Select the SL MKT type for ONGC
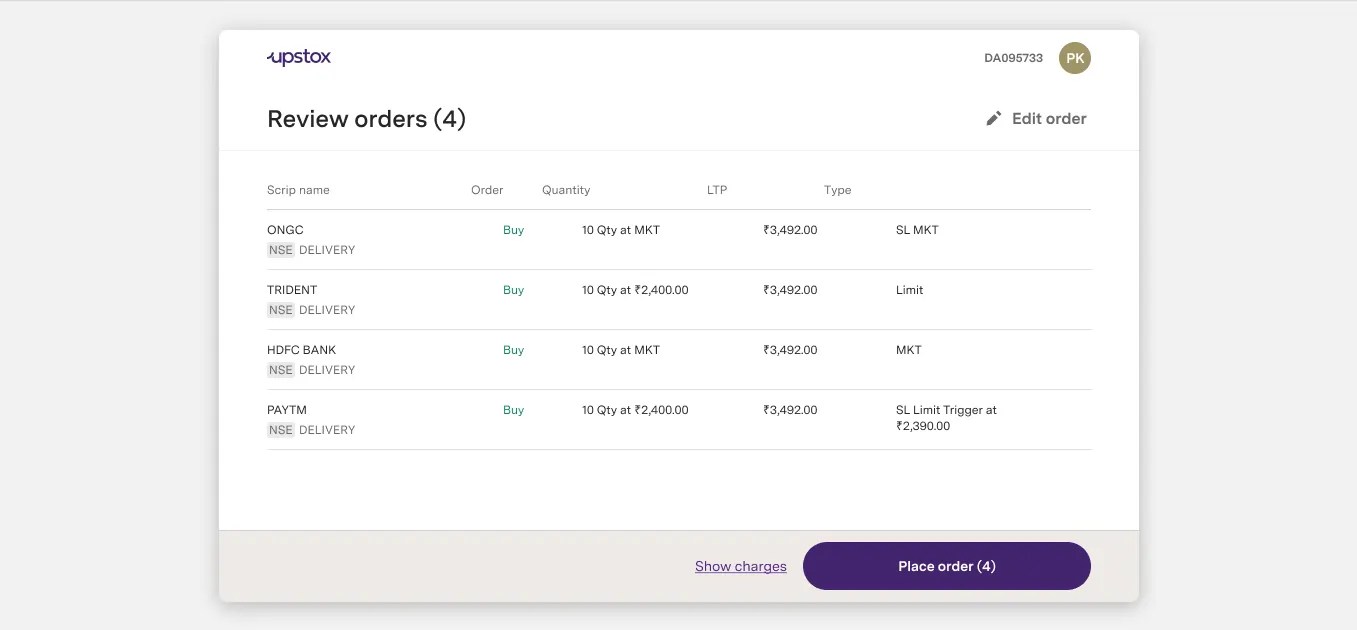Viewport: 1357px width, 630px height. [x=918, y=229]
